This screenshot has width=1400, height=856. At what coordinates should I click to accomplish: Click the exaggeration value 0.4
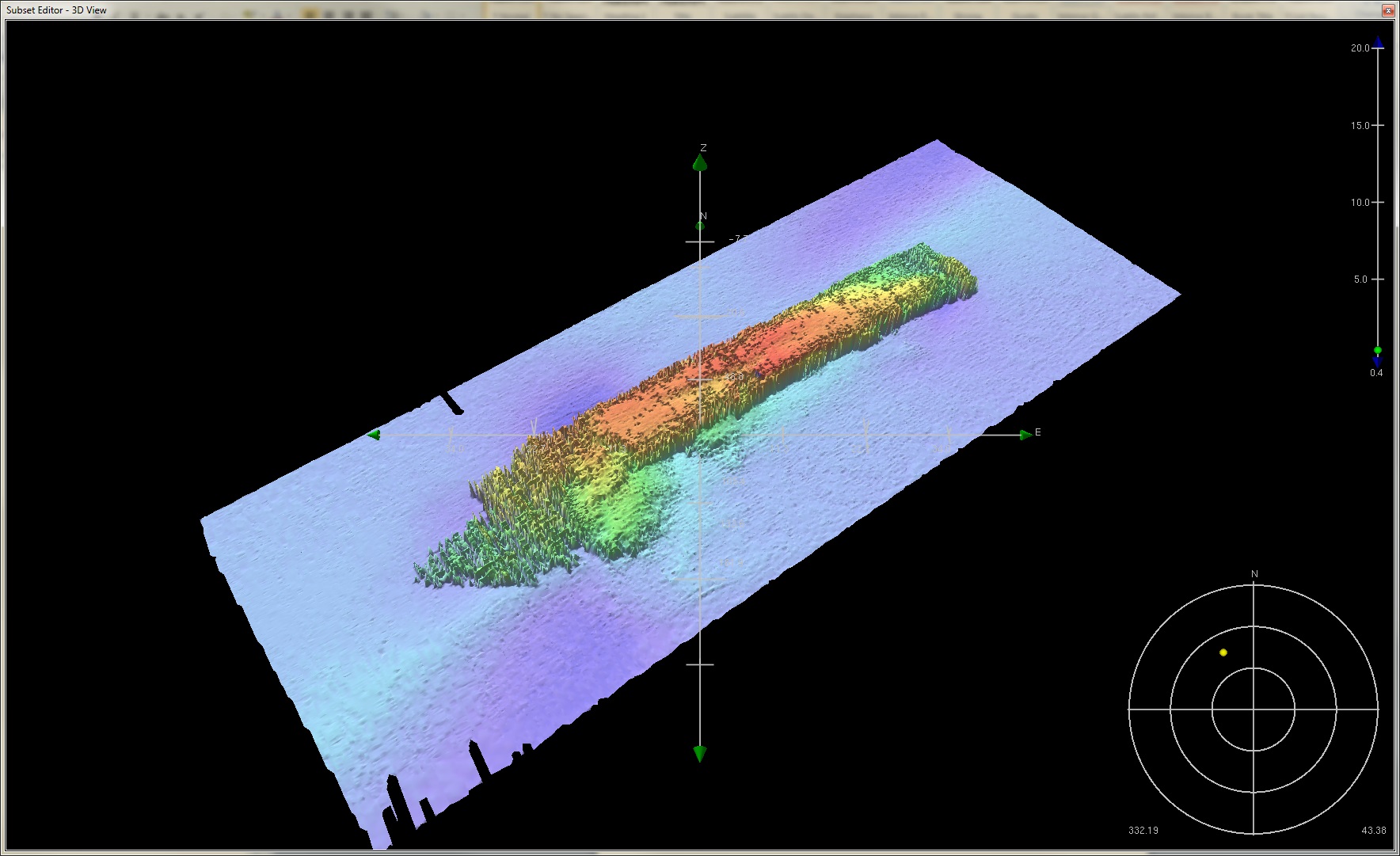click(1376, 373)
